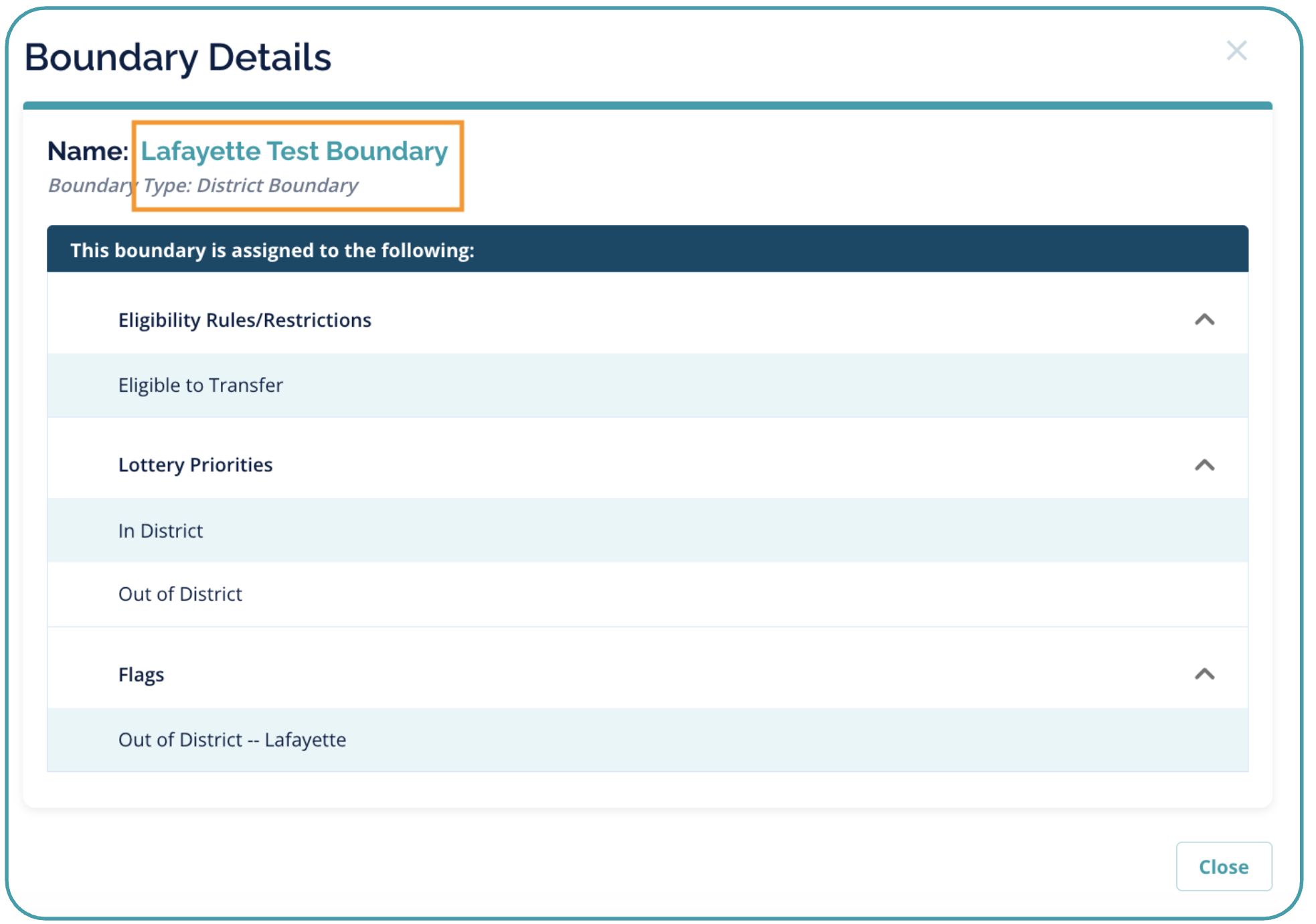Screen dimensions: 1316x924
Task: Click the Eligibility Rules/Restrictions heading text
Action: coord(244,320)
